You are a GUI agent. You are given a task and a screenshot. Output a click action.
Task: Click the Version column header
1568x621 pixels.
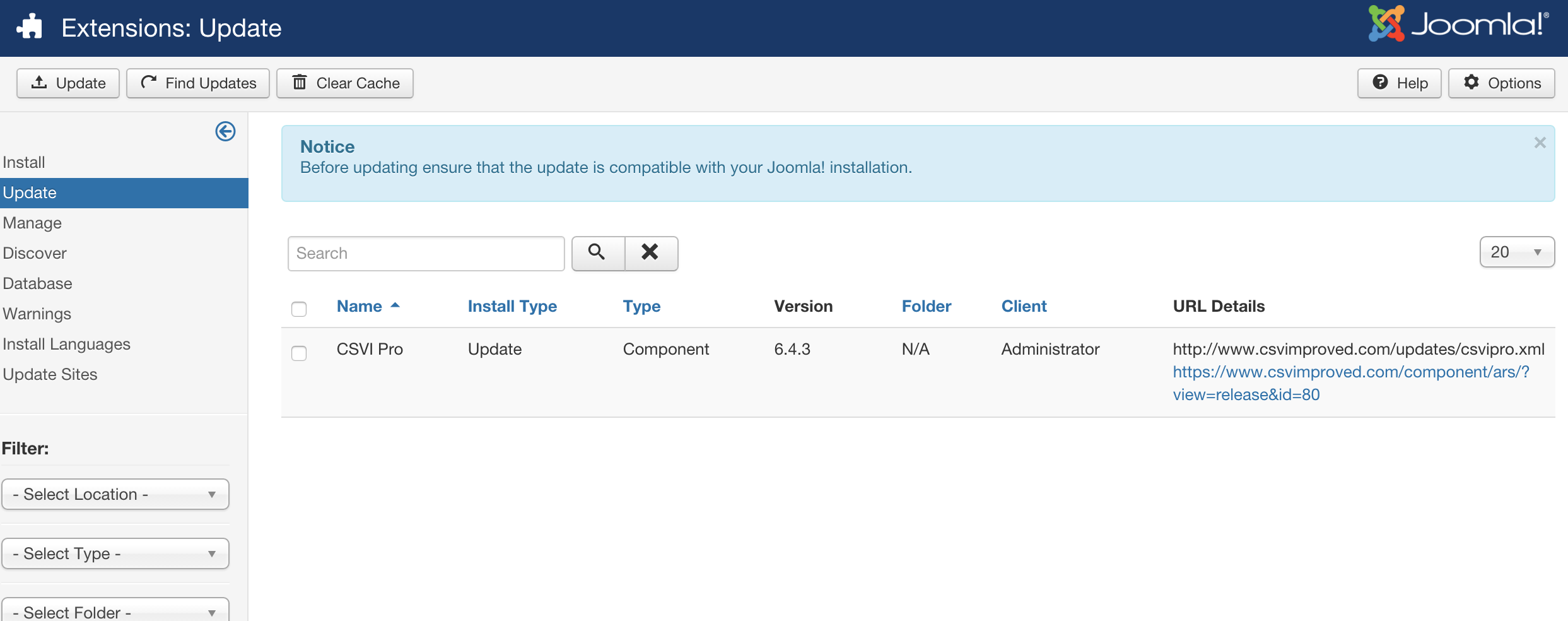[804, 306]
